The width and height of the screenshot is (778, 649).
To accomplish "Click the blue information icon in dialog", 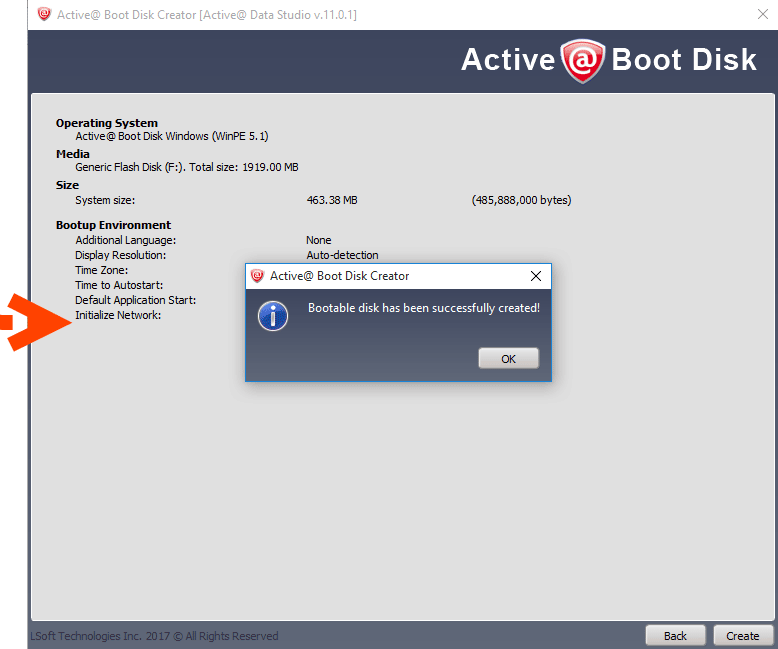I will pyautogui.click(x=273, y=316).
